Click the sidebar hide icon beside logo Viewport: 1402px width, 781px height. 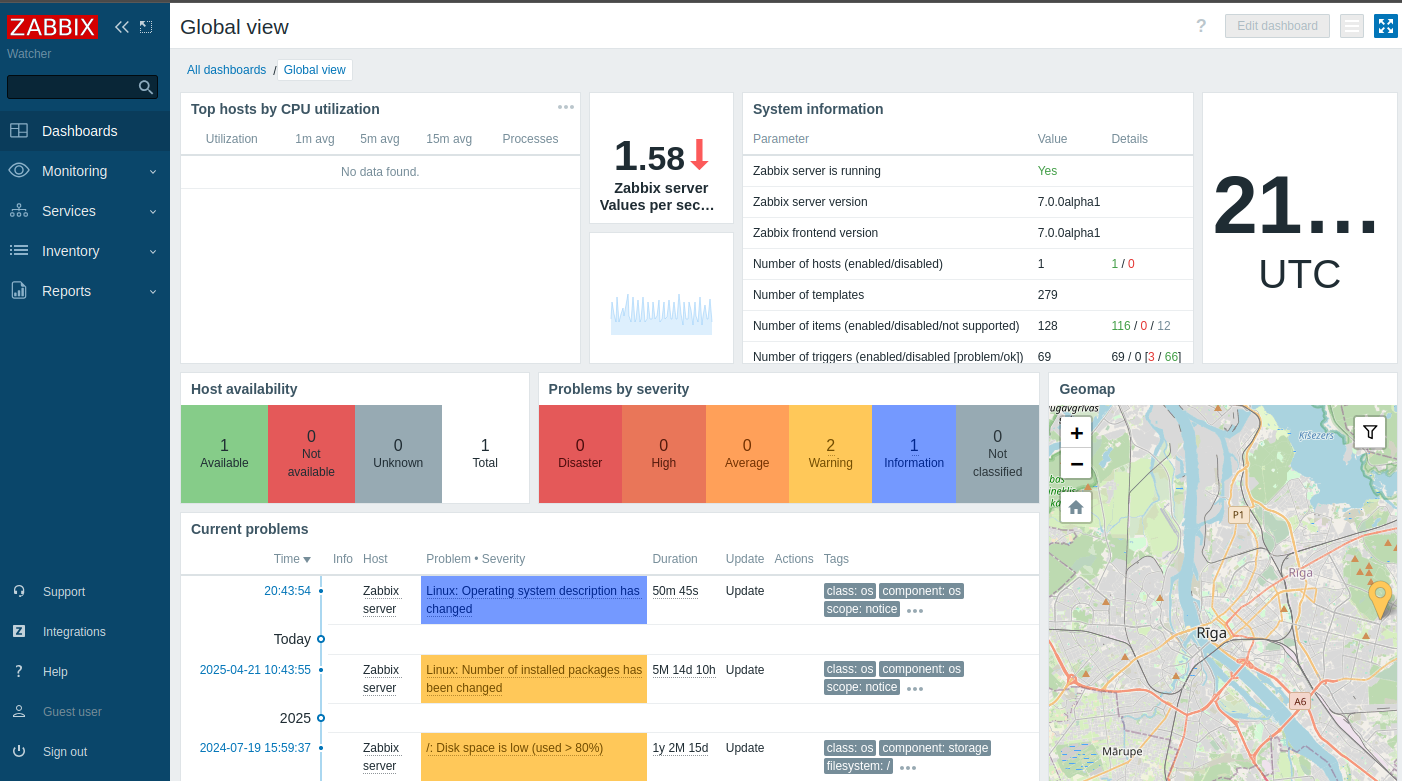click(146, 27)
